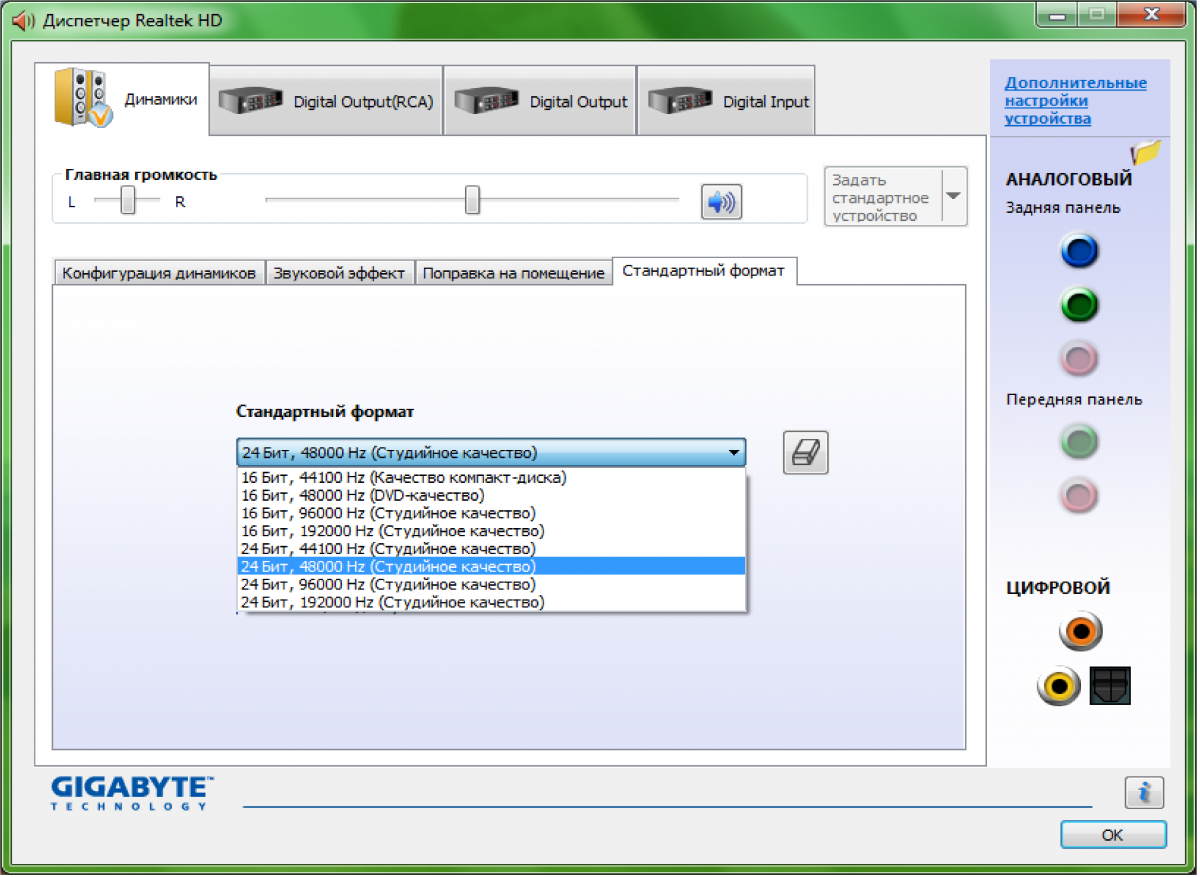Viewport: 1200px width, 877px height.
Task: Click Задать стандартное устройство button
Action: click(883, 196)
